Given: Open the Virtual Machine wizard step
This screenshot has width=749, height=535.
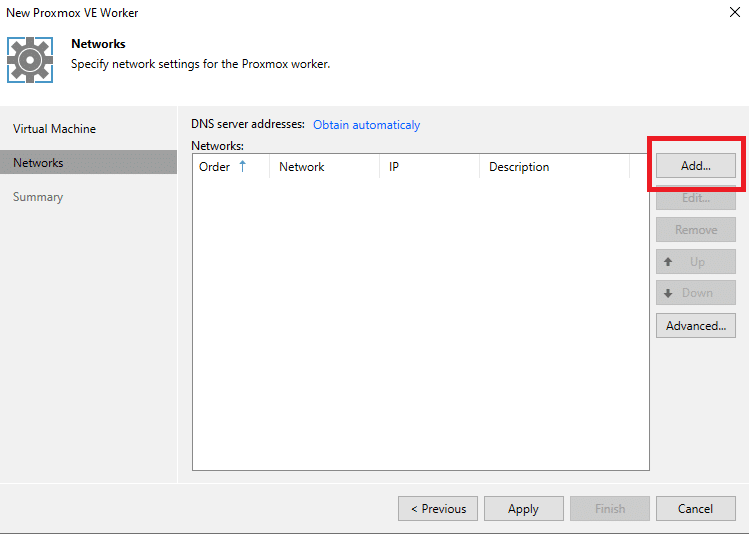Looking at the screenshot, I should click(x=54, y=129).
